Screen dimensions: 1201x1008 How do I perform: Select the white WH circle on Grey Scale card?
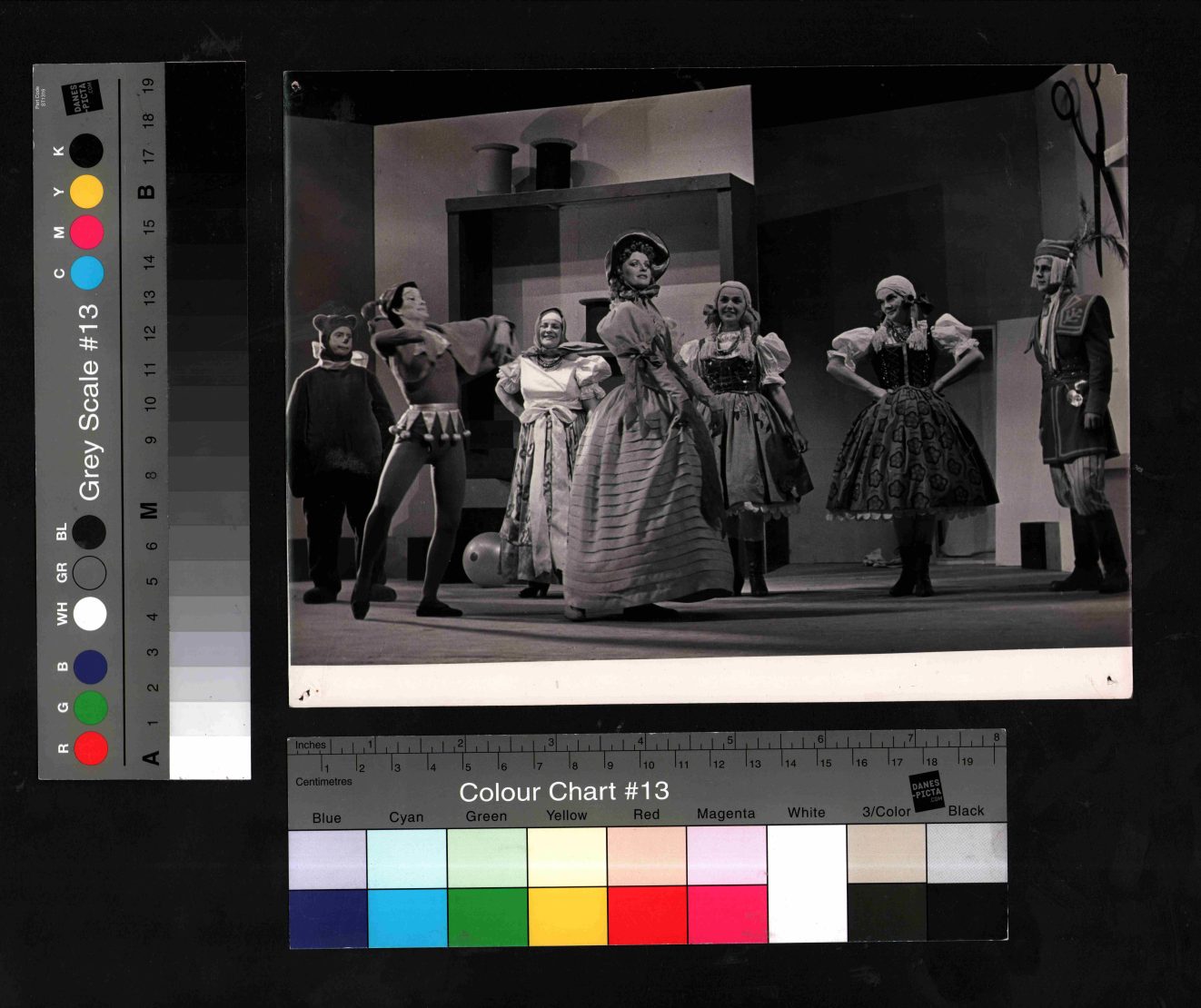[x=90, y=613]
